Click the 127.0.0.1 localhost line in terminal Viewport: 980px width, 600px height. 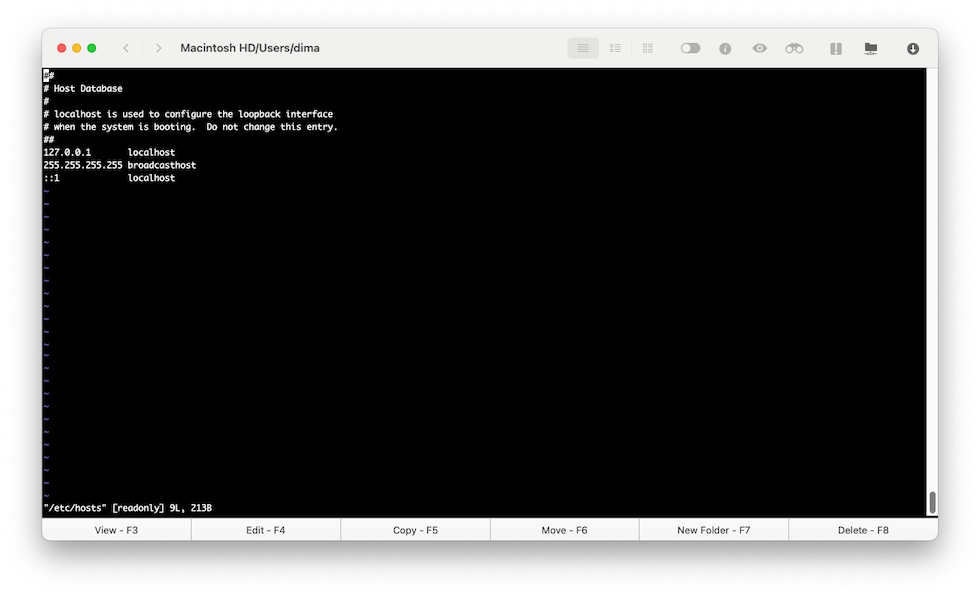[109, 152]
